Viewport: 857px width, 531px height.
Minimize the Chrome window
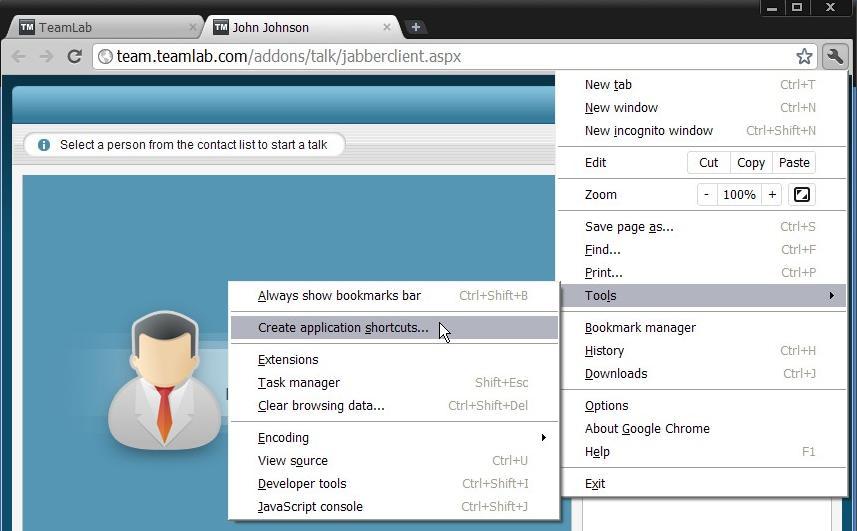772,8
